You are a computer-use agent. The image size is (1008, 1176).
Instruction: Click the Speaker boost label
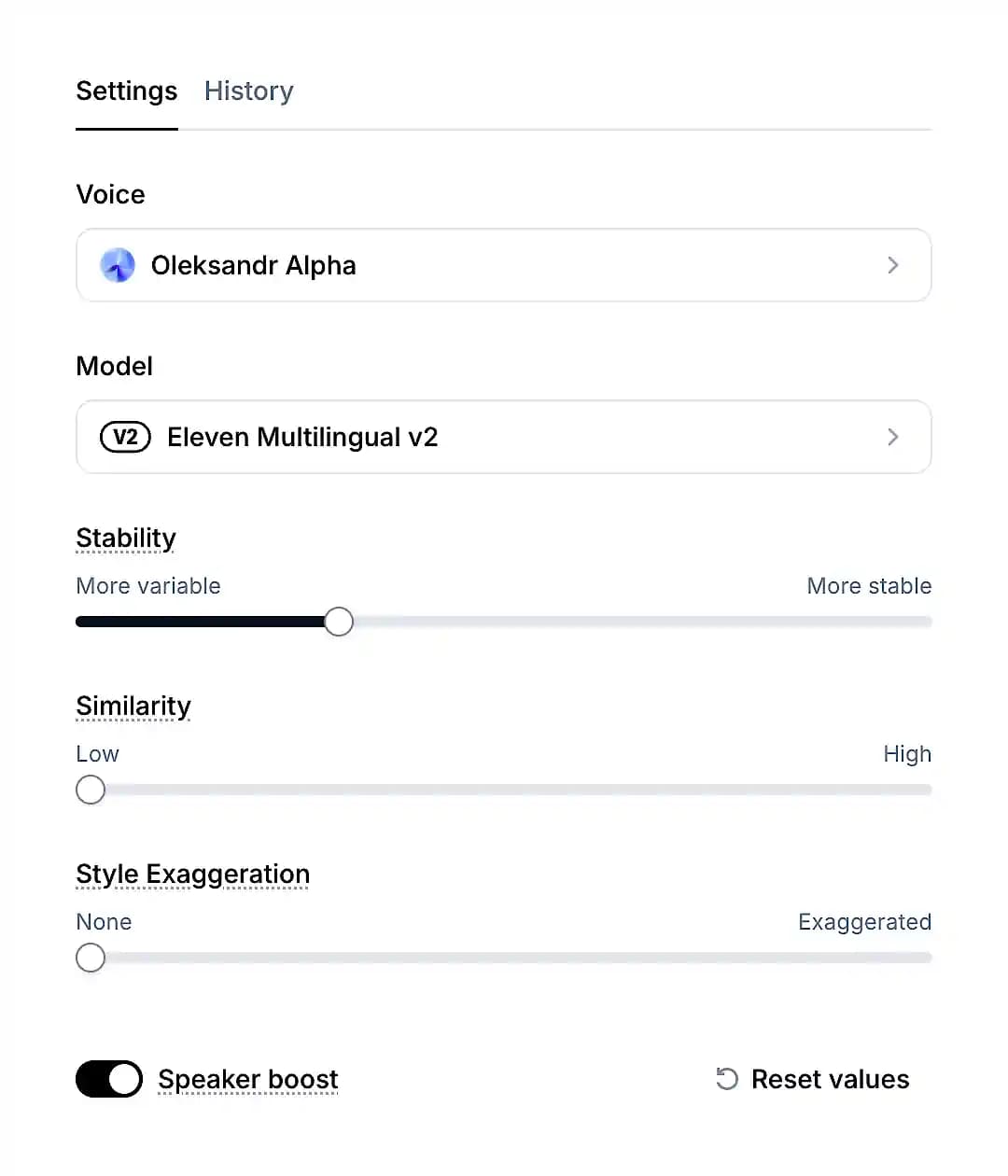[x=247, y=1079]
